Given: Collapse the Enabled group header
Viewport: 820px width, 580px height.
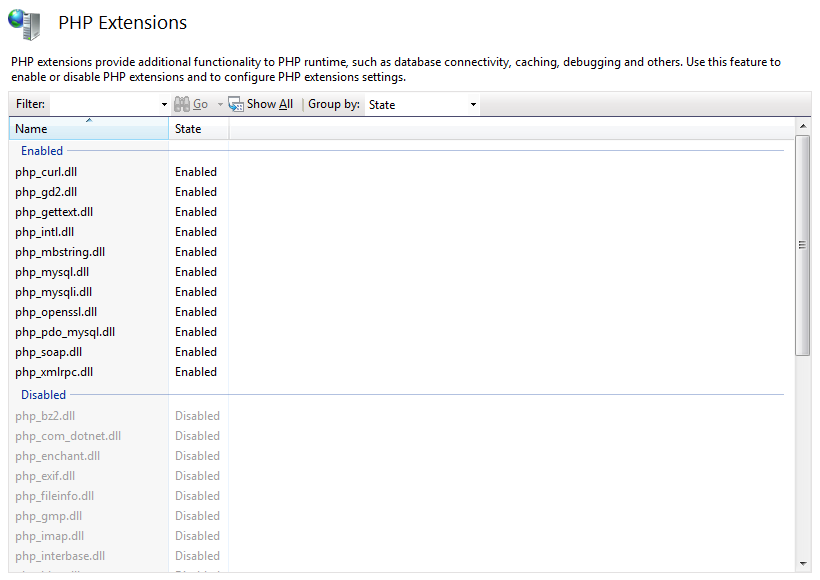Looking at the screenshot, I should click(42, 151).
